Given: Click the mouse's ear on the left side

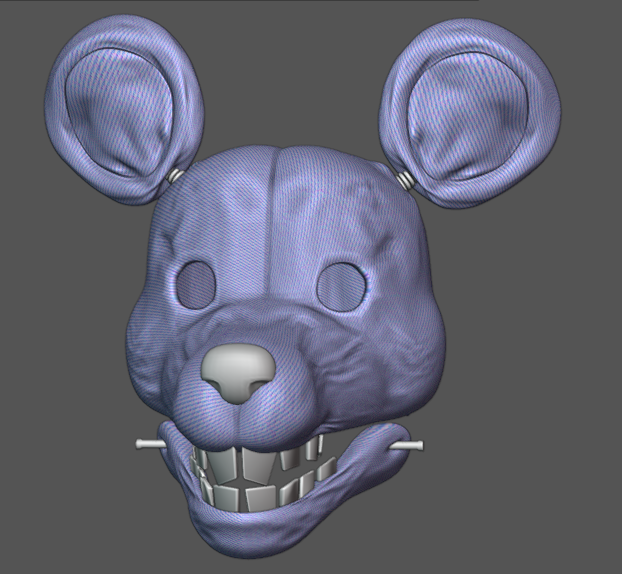Looking at the screenshot, I should coord(124,110).
